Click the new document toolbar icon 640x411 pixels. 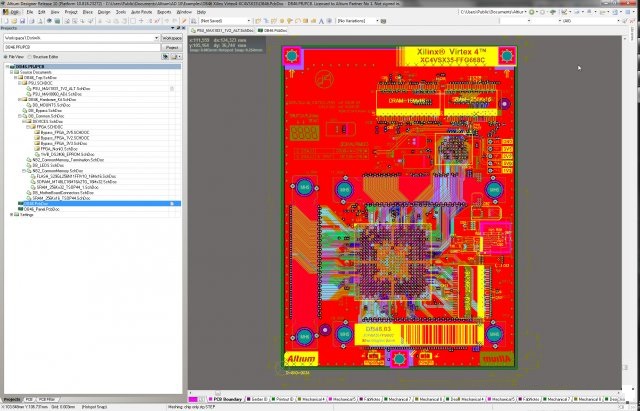tap(6, 21)
